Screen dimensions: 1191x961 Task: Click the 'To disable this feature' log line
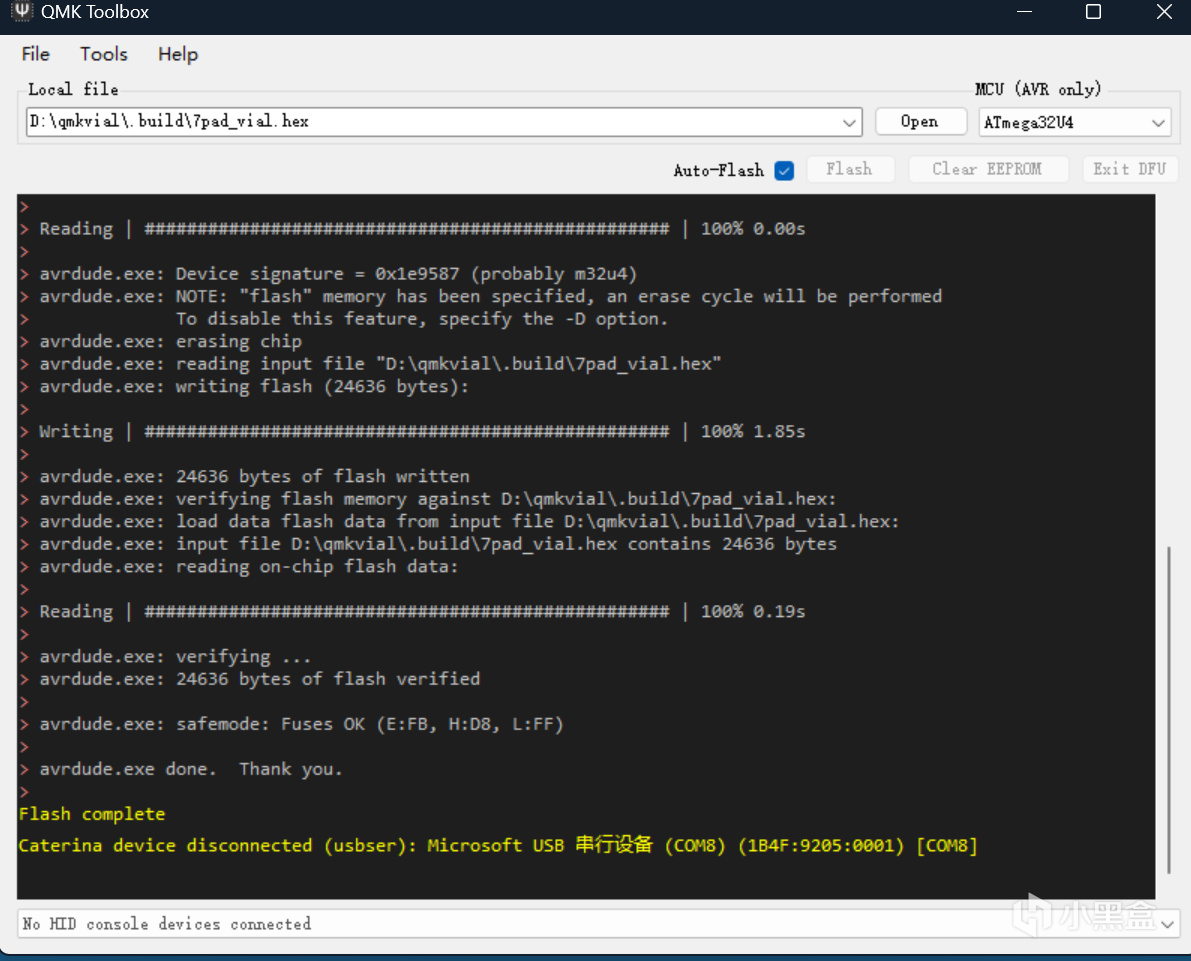click(x=422, y=318)
